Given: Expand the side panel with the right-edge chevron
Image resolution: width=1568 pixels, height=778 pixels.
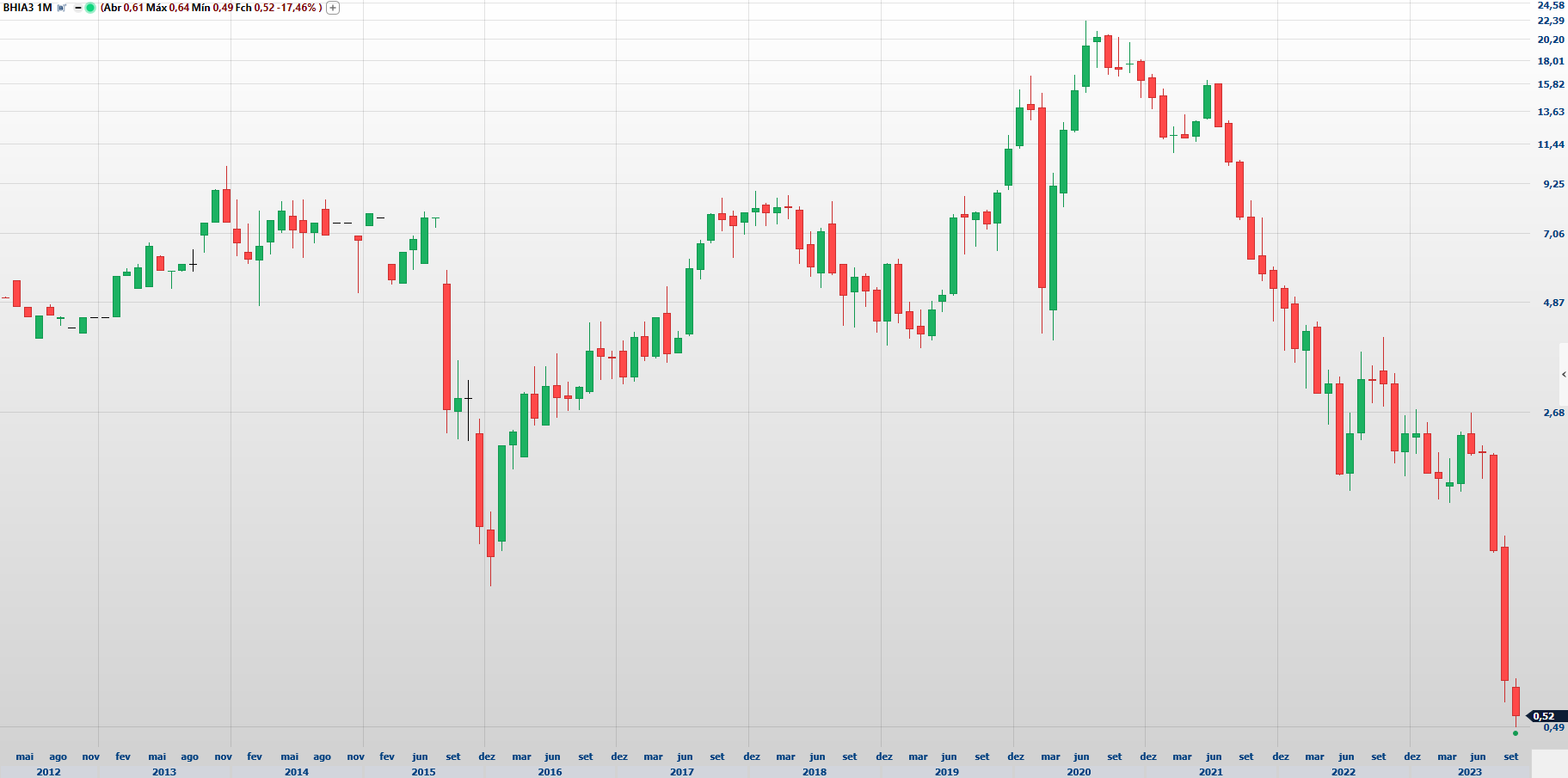Looking at the screenshot, I should point(1563,374).
